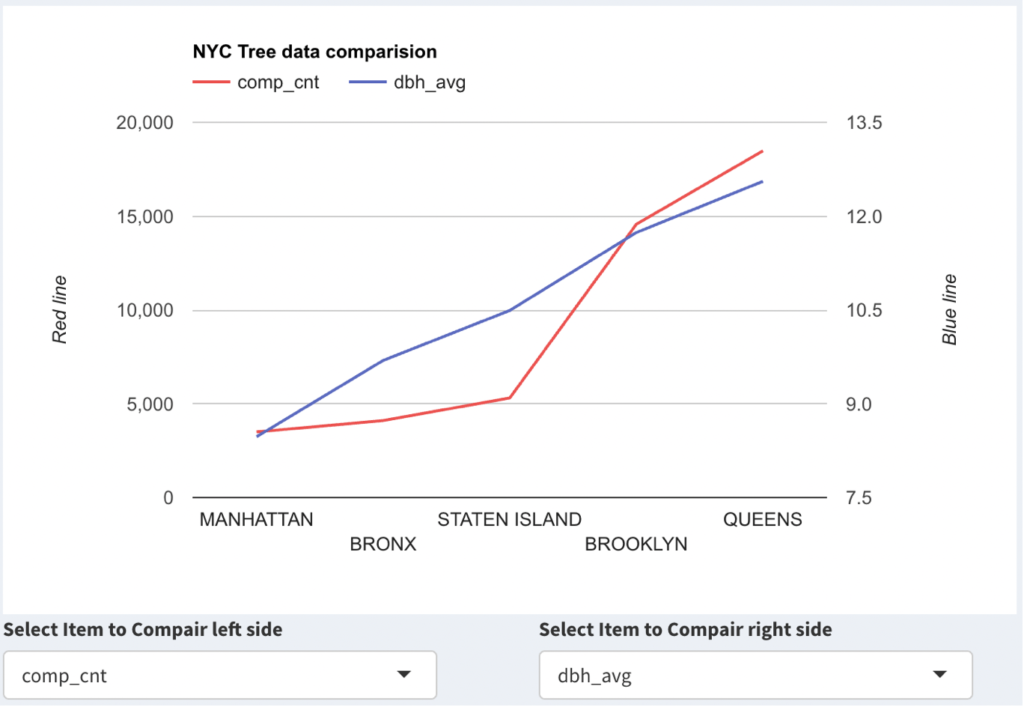Click the Select Item to Compair right side label
Screen dimensions: 1024x707
[685, 630]
